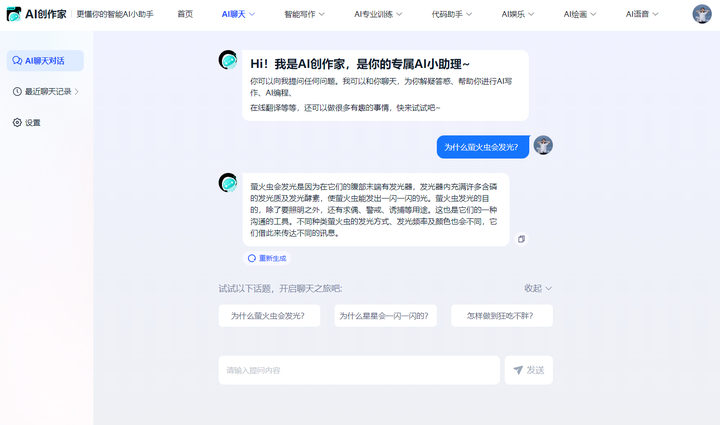Open the AI专业训练 navigation menu
This screenshot has width=720, height=425.
(378, 14)
